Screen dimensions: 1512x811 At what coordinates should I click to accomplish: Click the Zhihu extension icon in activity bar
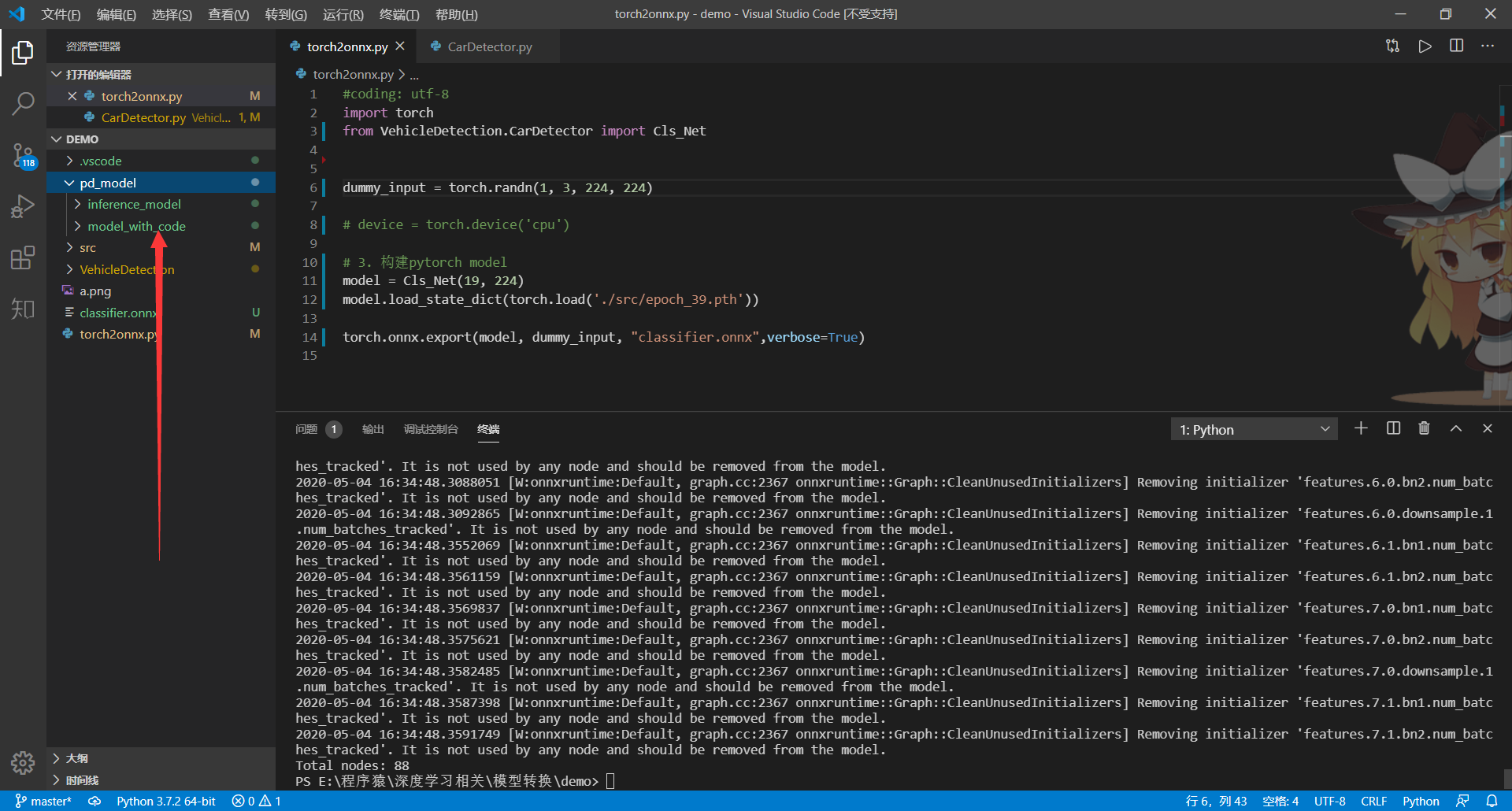(23, 309)
